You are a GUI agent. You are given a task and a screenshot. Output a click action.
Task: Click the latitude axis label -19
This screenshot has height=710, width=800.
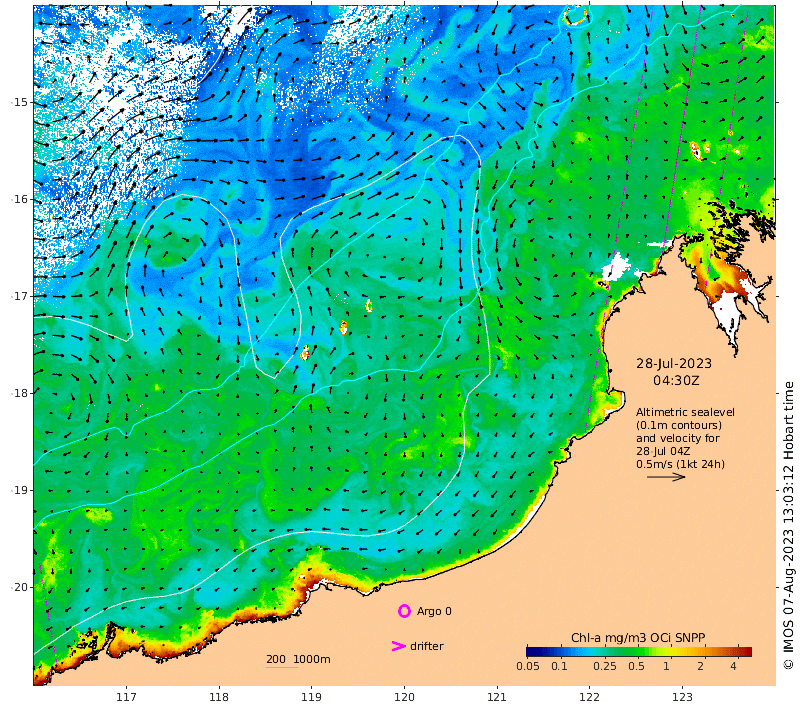[19, 490]
